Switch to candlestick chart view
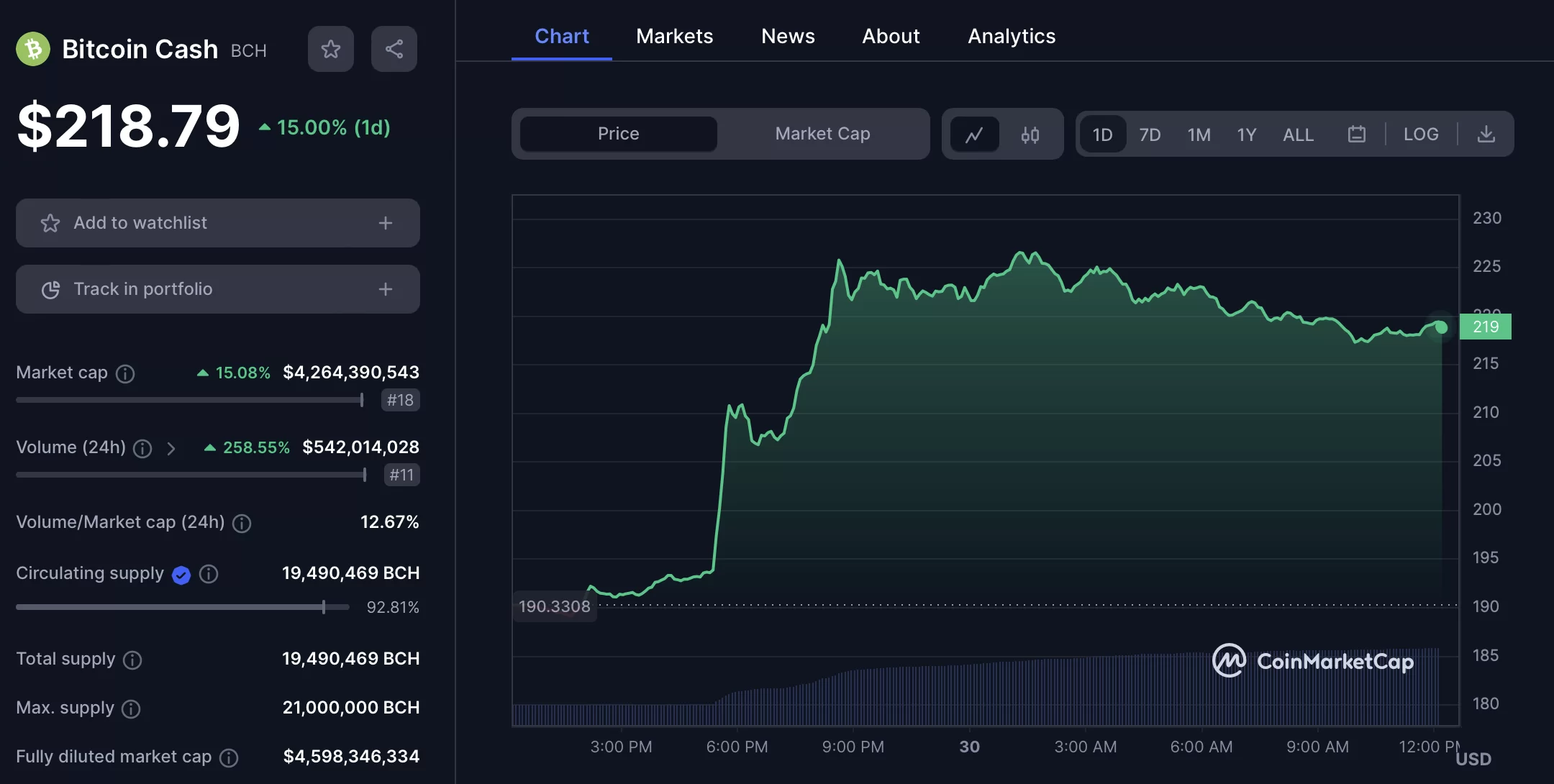This screenshot has width=1554, height=784. click(1030, 135)
